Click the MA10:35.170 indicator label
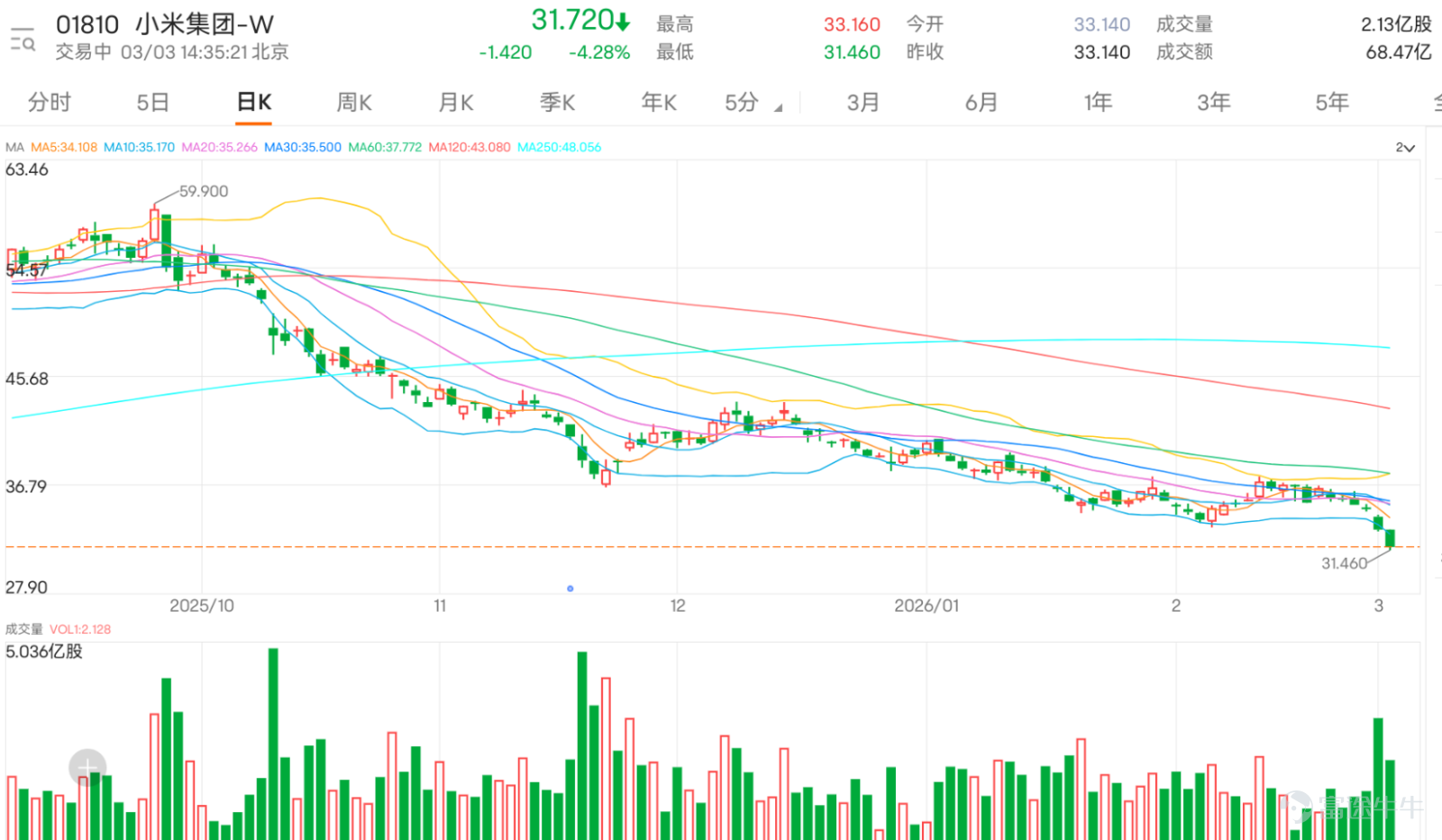This screenshot has width=1442, height=840. click(139, 147)
